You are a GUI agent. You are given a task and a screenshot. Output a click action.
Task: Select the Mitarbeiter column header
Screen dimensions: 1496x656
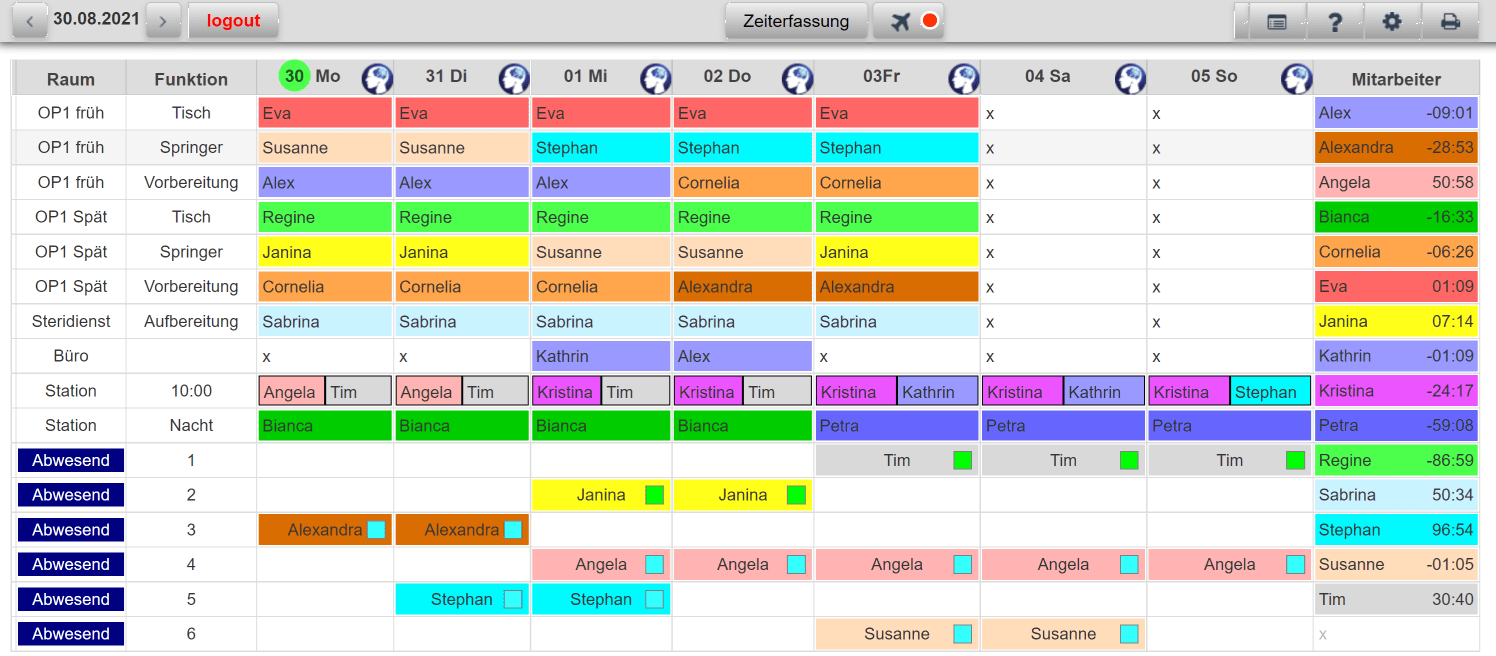(1396, 78)
